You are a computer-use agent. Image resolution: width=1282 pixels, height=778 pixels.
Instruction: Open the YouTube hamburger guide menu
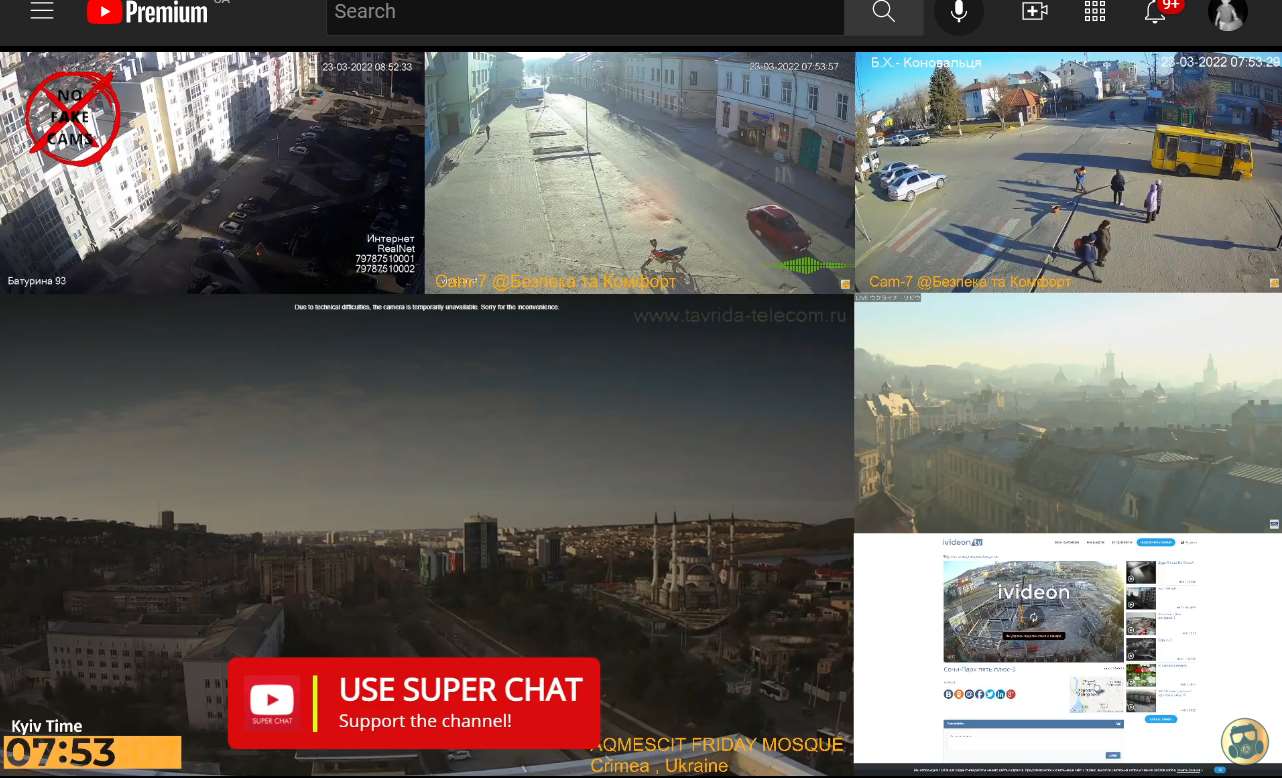[x=41, y=12]
